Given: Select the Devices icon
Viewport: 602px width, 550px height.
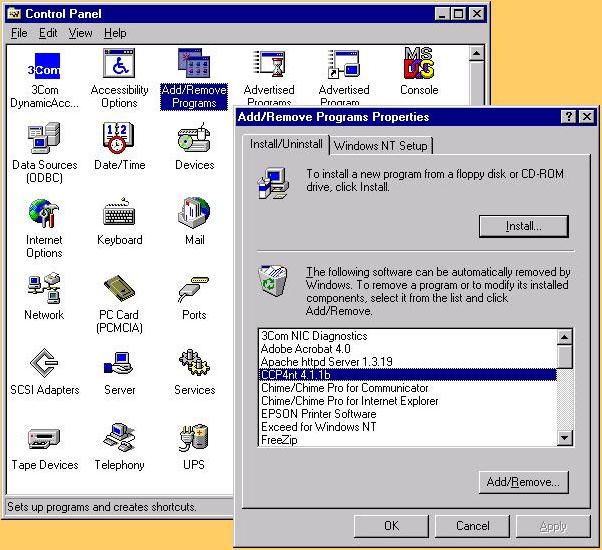Looking at the screenshot, I should click(x=194, y=138).
